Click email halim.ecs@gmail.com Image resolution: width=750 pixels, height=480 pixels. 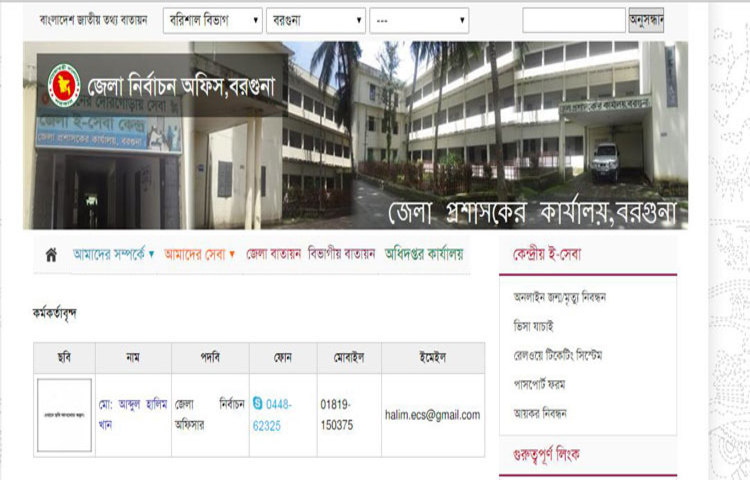tap(432, 415)
